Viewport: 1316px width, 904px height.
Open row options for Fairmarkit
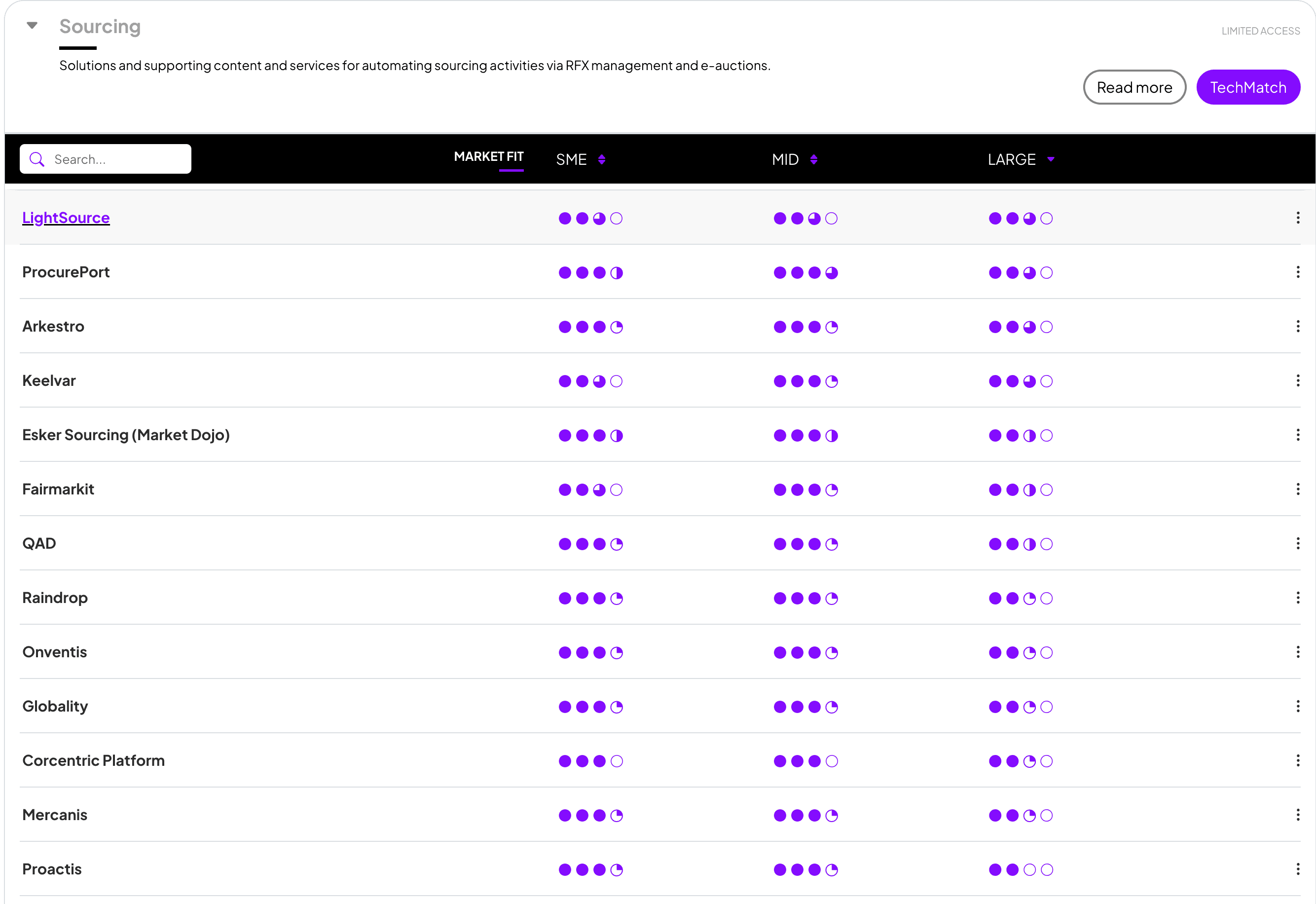pyautogui.click(x=1297, y=489)
